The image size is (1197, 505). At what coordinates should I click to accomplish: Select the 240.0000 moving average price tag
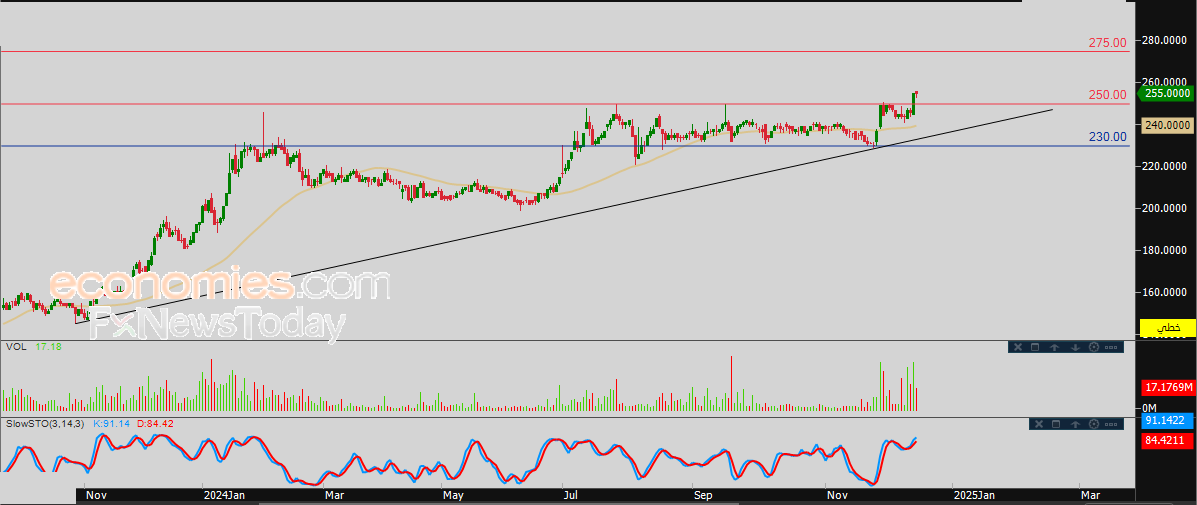[x=1167, y=125]
